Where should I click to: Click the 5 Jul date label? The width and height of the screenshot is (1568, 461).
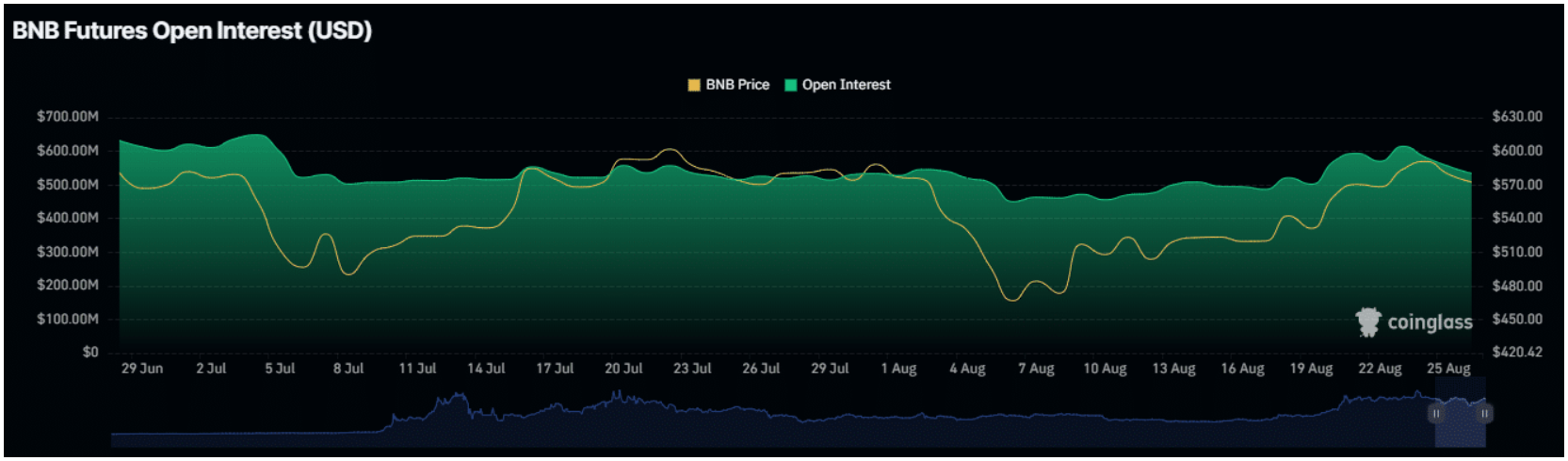280,369
